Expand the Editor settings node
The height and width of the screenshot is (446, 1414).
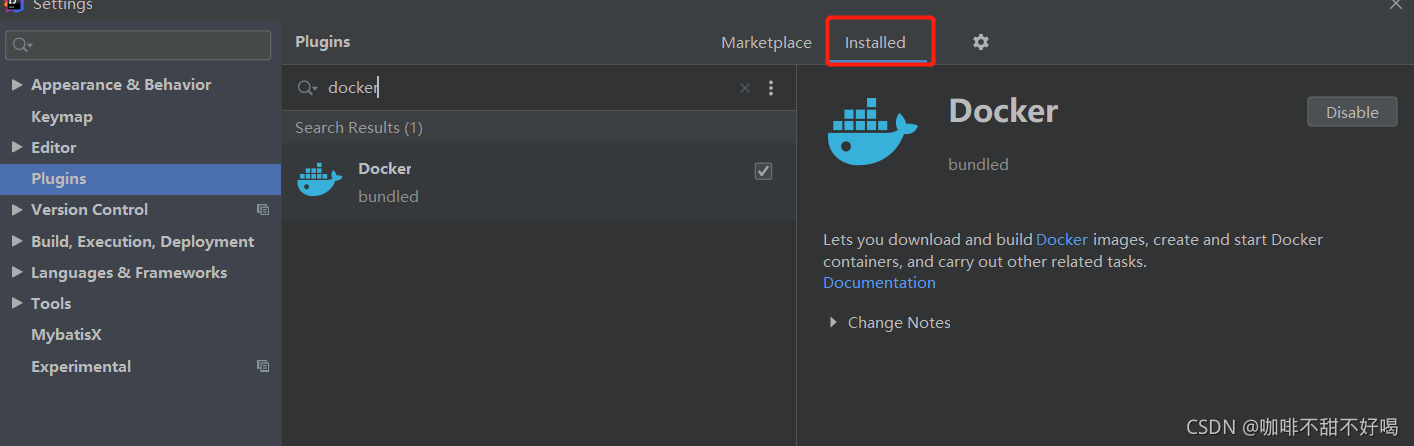pos(17,147)
